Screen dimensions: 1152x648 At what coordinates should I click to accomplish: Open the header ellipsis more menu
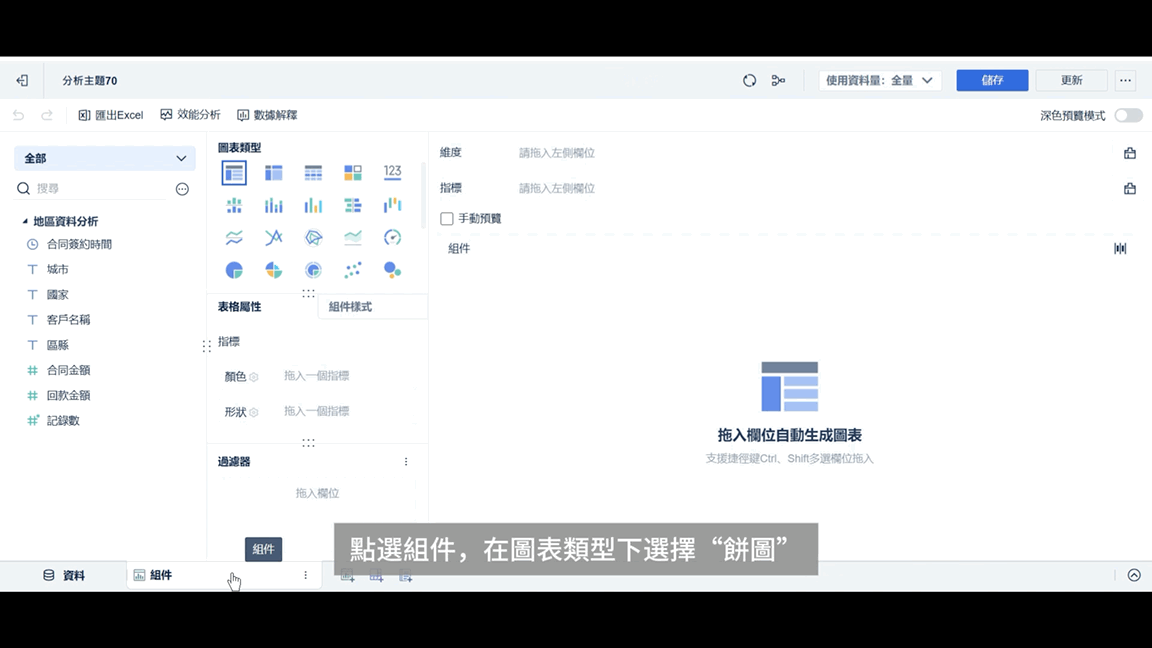[1126, 81]
